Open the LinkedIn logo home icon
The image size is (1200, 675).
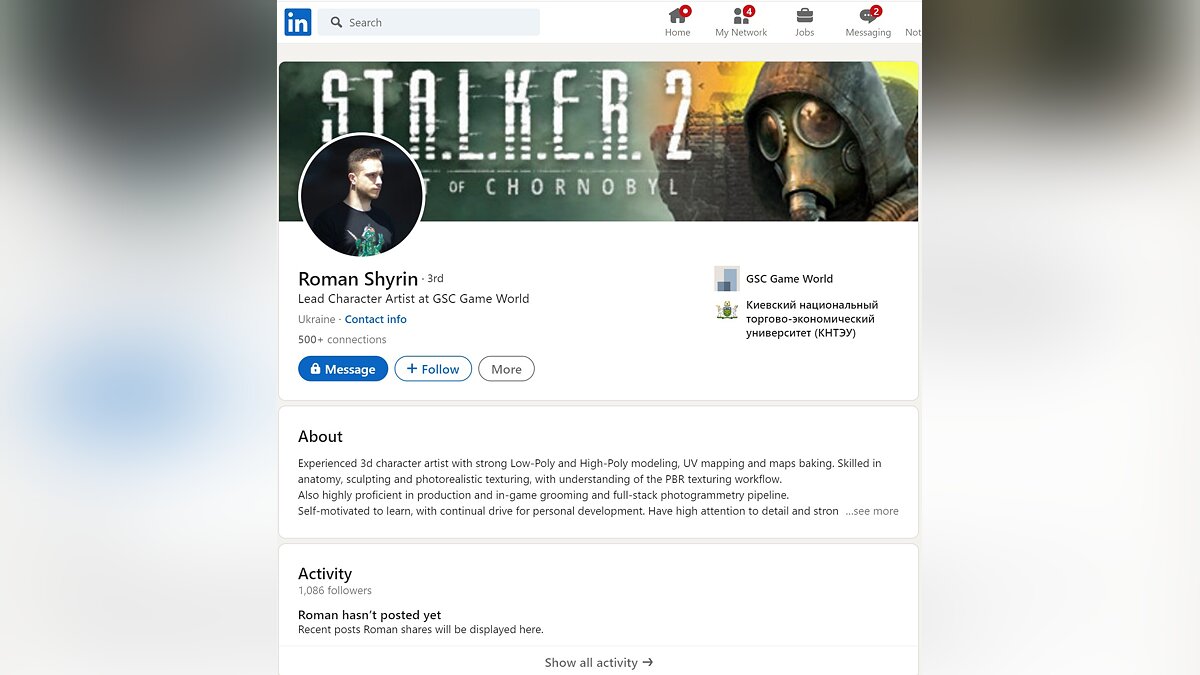(298, 22)
